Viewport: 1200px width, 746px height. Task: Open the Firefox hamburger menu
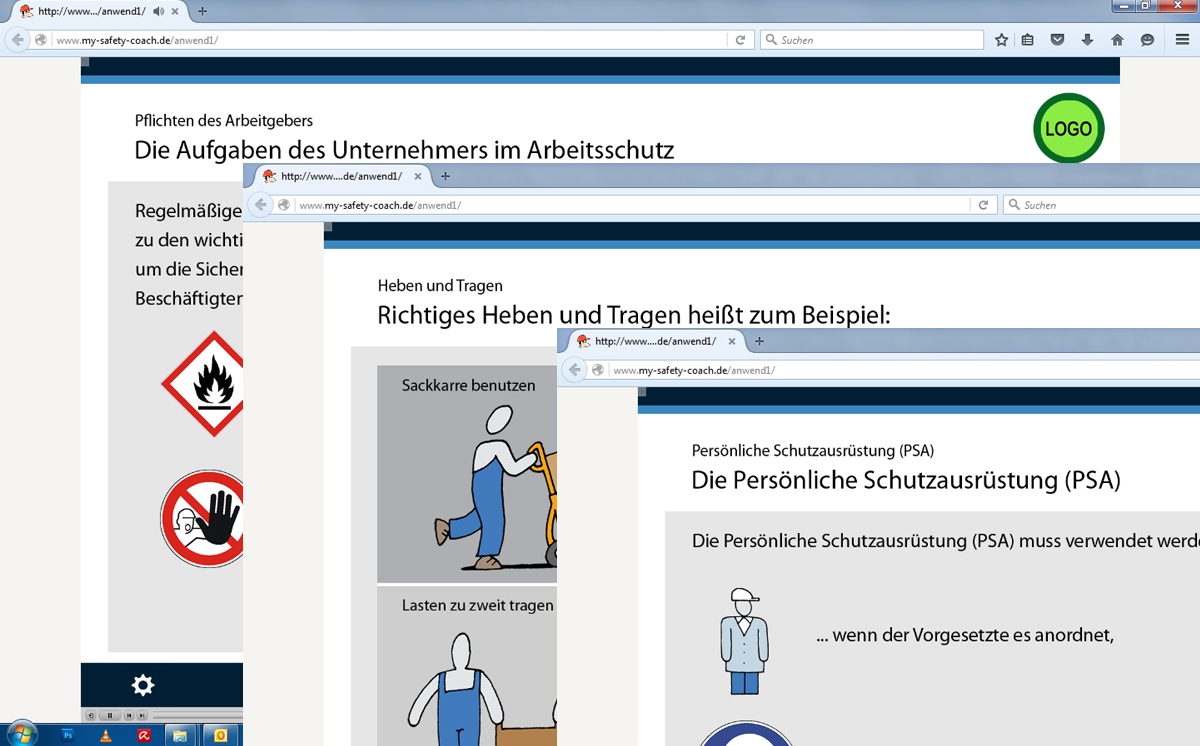coord(1182,40)
